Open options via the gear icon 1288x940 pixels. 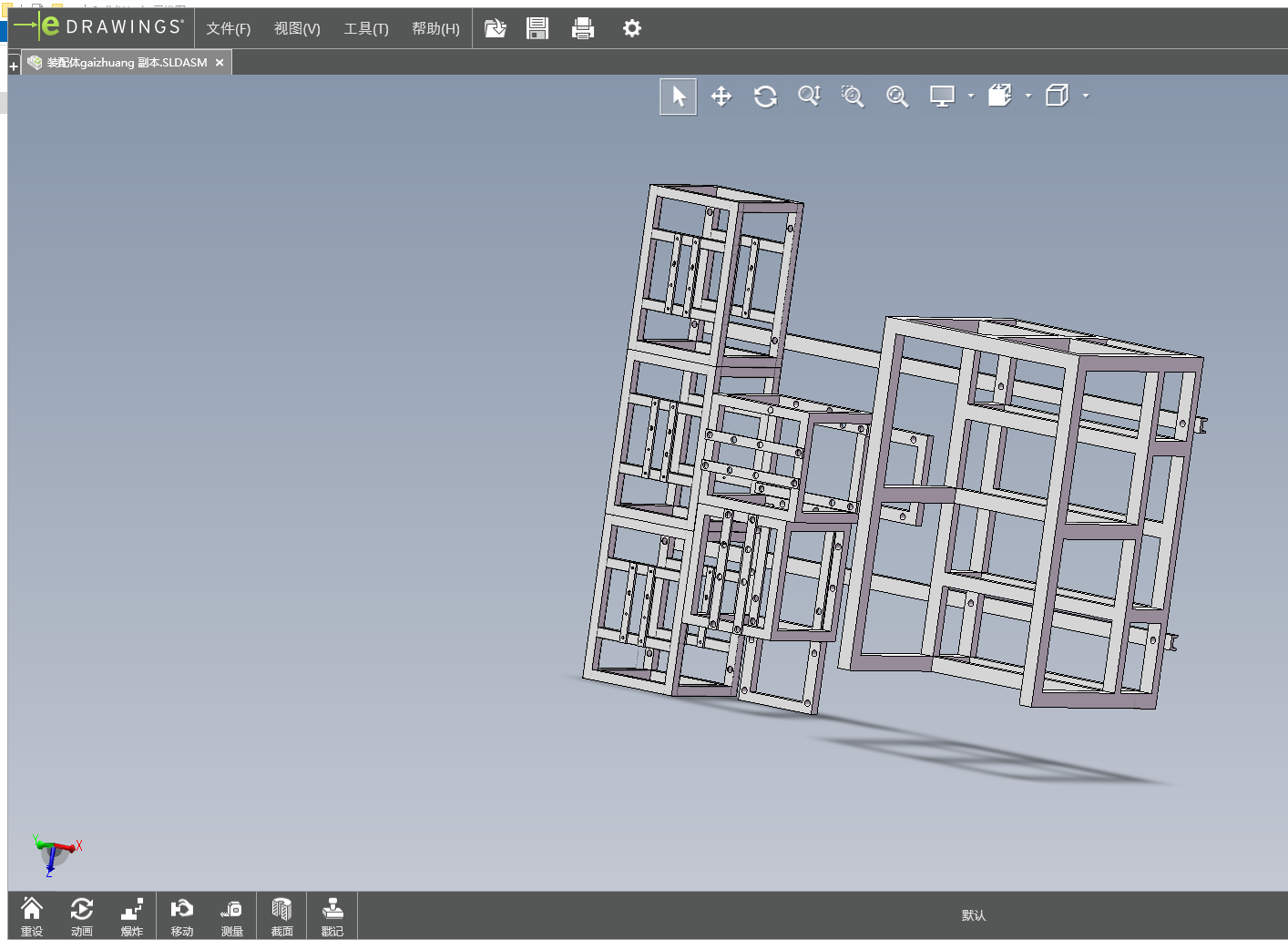click(x=632, y=28)
